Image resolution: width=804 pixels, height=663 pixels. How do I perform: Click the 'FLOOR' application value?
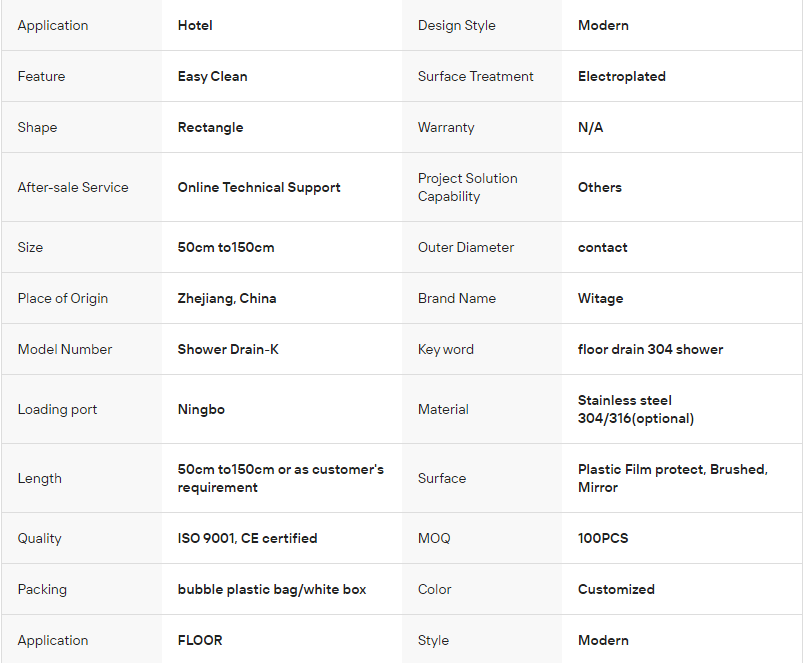click(x=200, y=640)
